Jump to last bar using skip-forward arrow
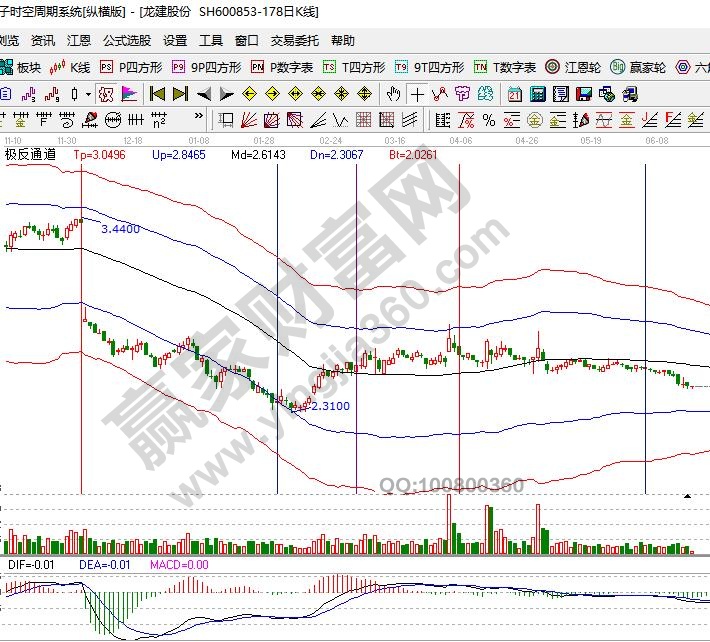Viewport: 710px width, 642px height. tap(180, 94)
